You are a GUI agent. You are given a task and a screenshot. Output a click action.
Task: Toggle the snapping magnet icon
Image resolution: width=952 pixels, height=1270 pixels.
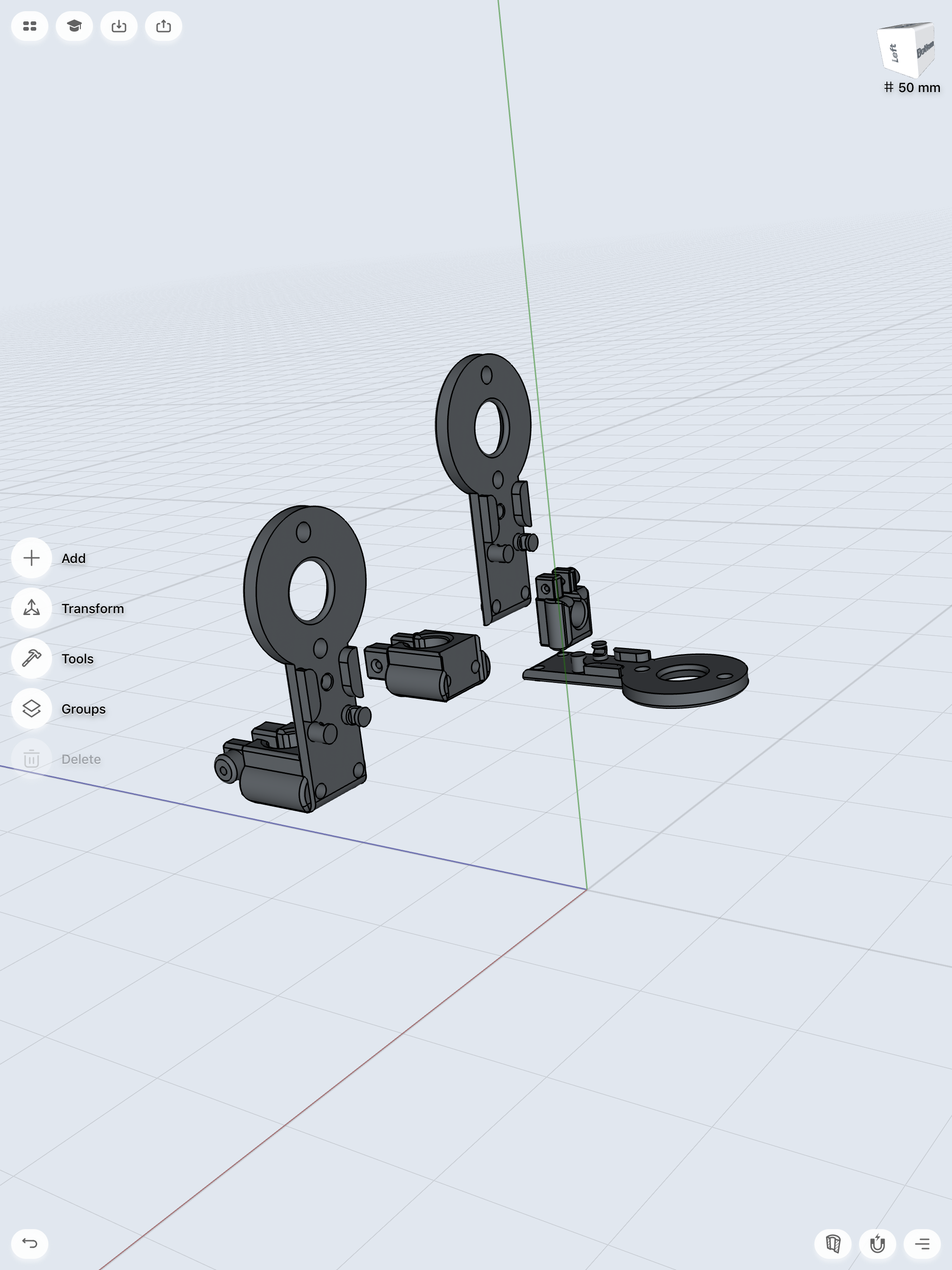(x=877, y=1244)
